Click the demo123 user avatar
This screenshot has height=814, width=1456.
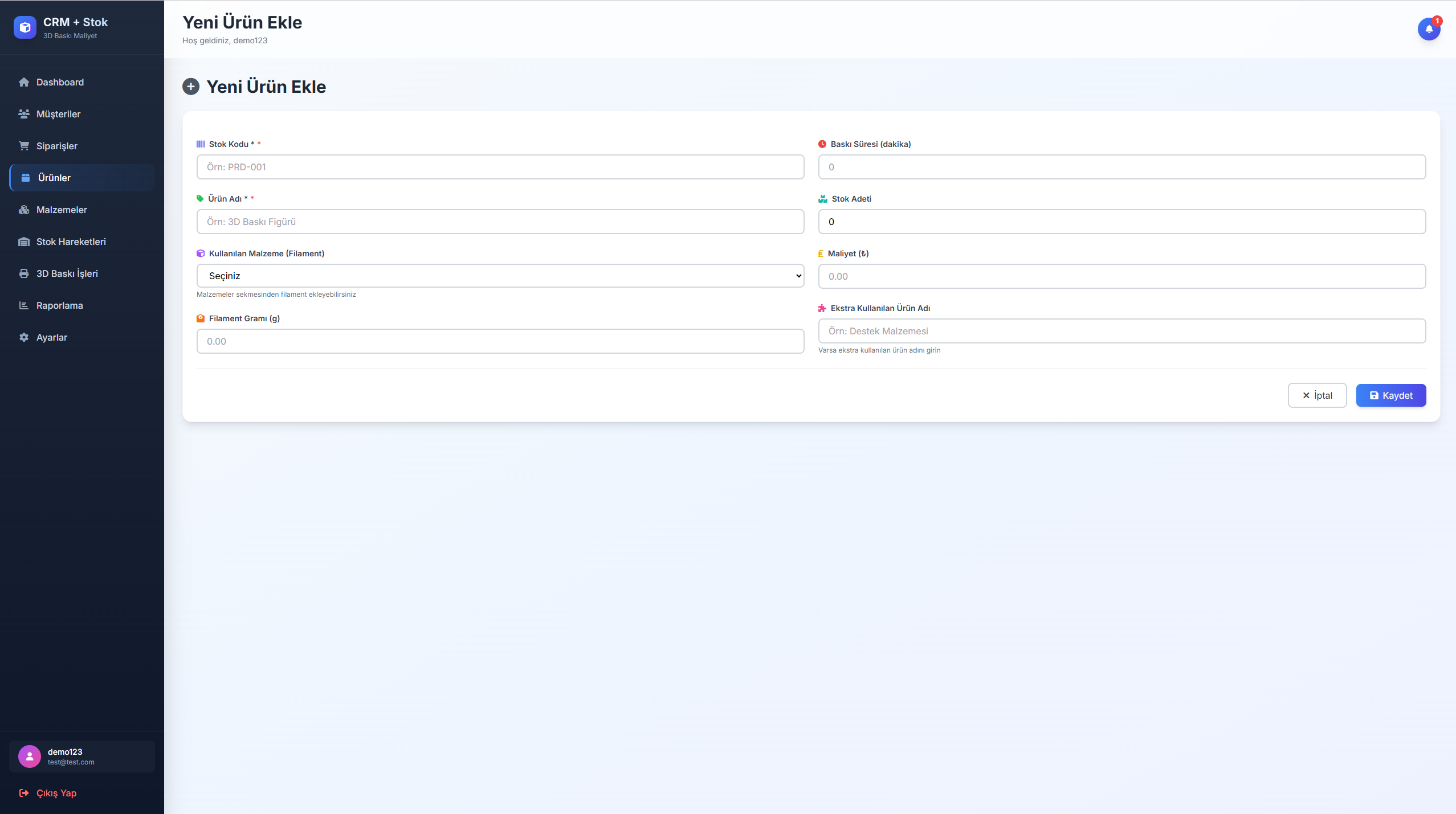[30, 756]
